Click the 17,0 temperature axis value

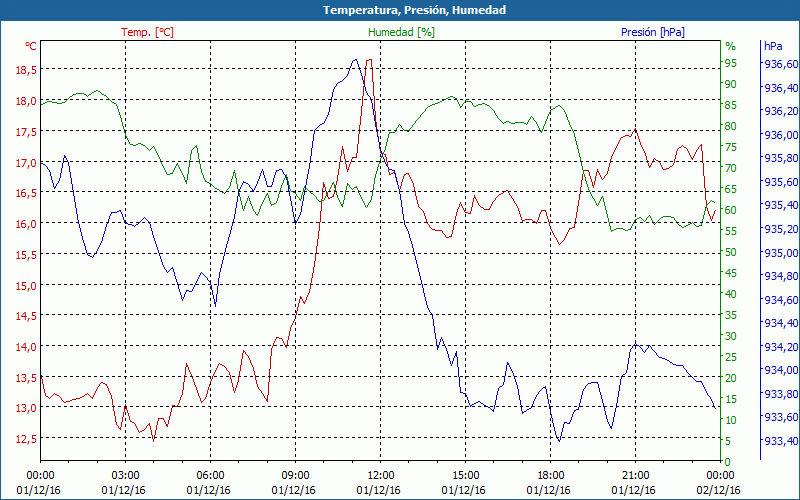27,163
